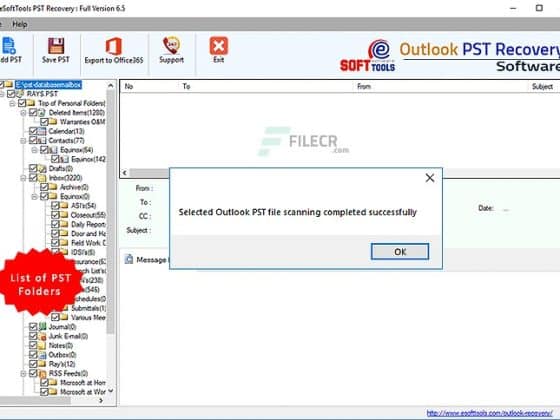This screenshot has width=560, height=420.
Task: Click the Deleted Items(1200) recycle icon
Action: point(42,112)
